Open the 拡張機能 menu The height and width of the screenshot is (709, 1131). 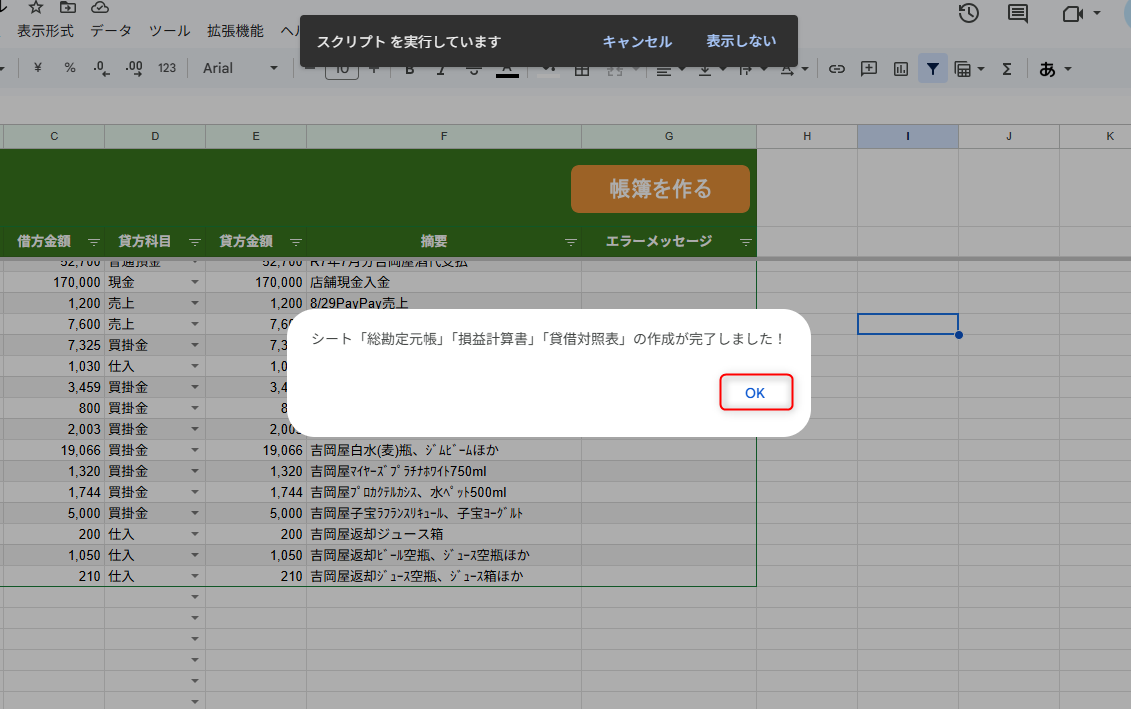235,31
